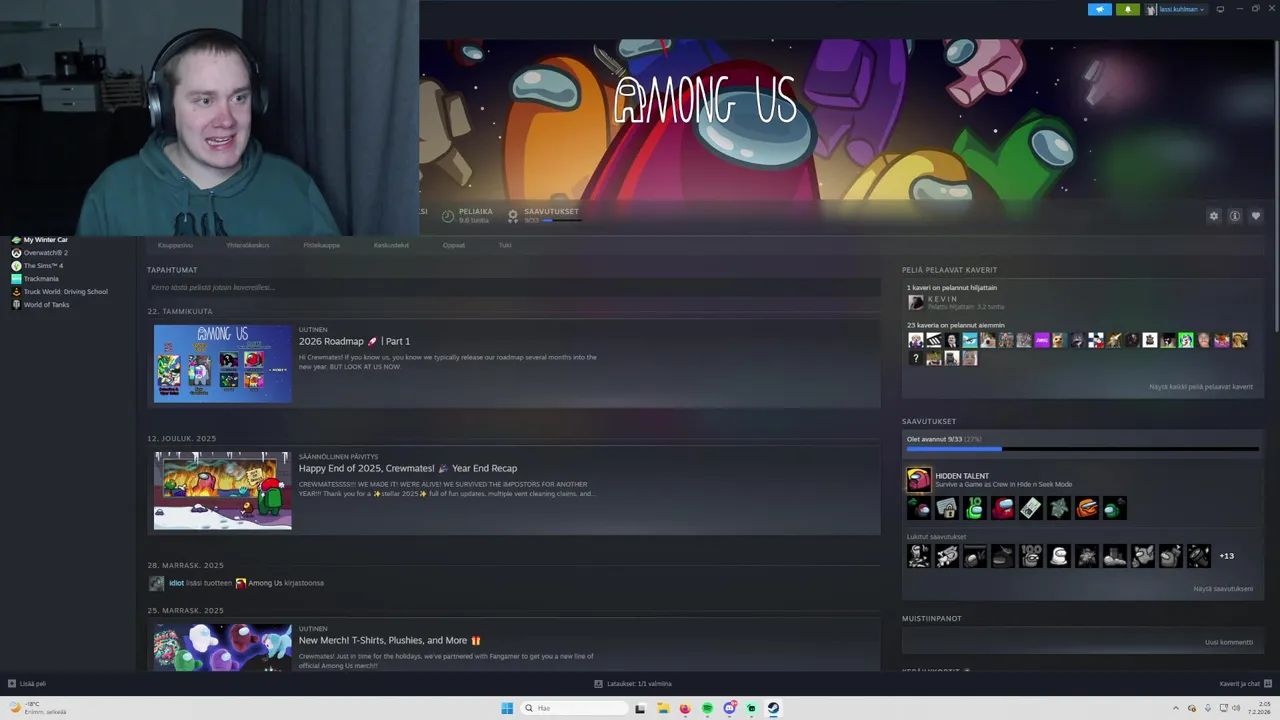
Task: Click Näytä kaikki peliä pelaavat kaverit link
Action: click(x=1201, y=387)
